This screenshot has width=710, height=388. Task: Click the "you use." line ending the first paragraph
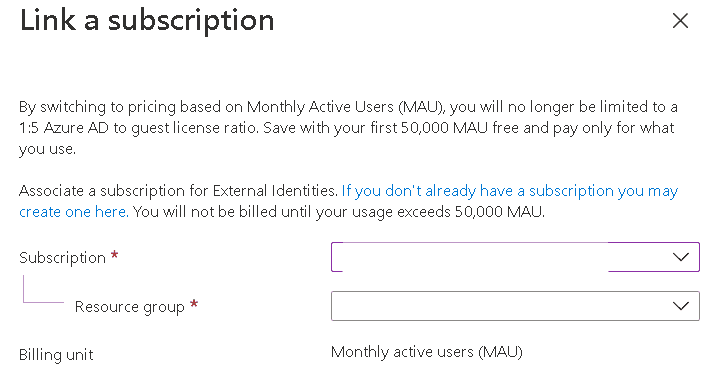[x=47, y=149]
